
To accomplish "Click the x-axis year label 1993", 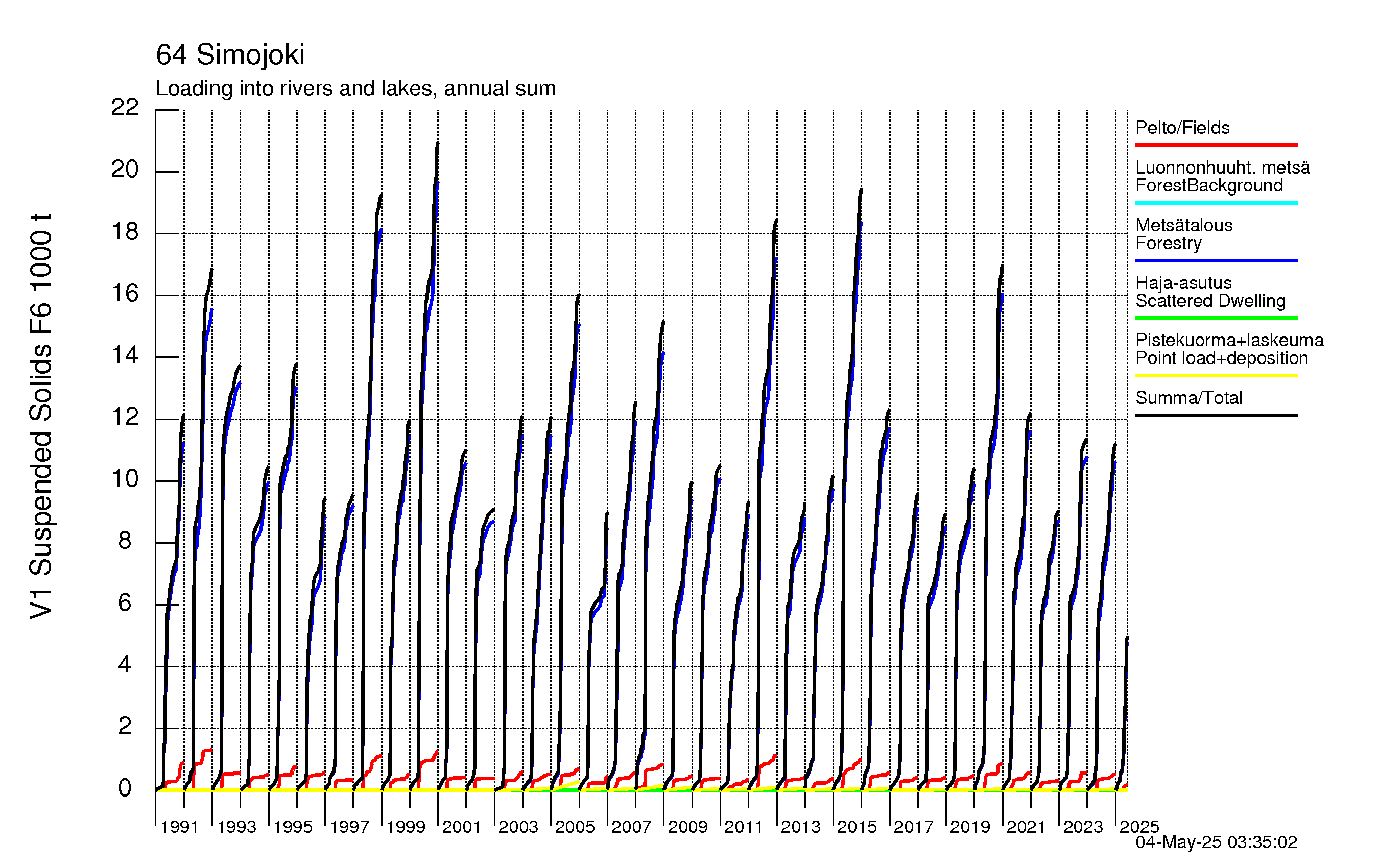I will tap(236, 827).
